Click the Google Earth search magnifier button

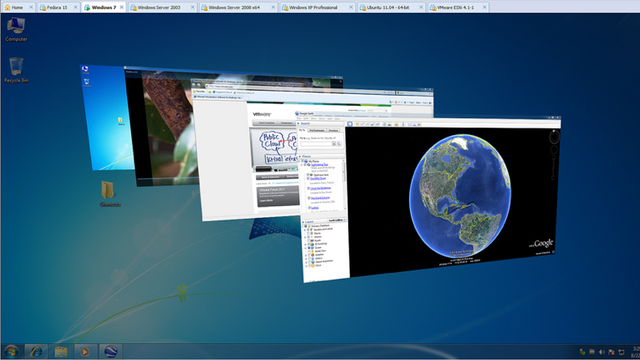[339, 144]
